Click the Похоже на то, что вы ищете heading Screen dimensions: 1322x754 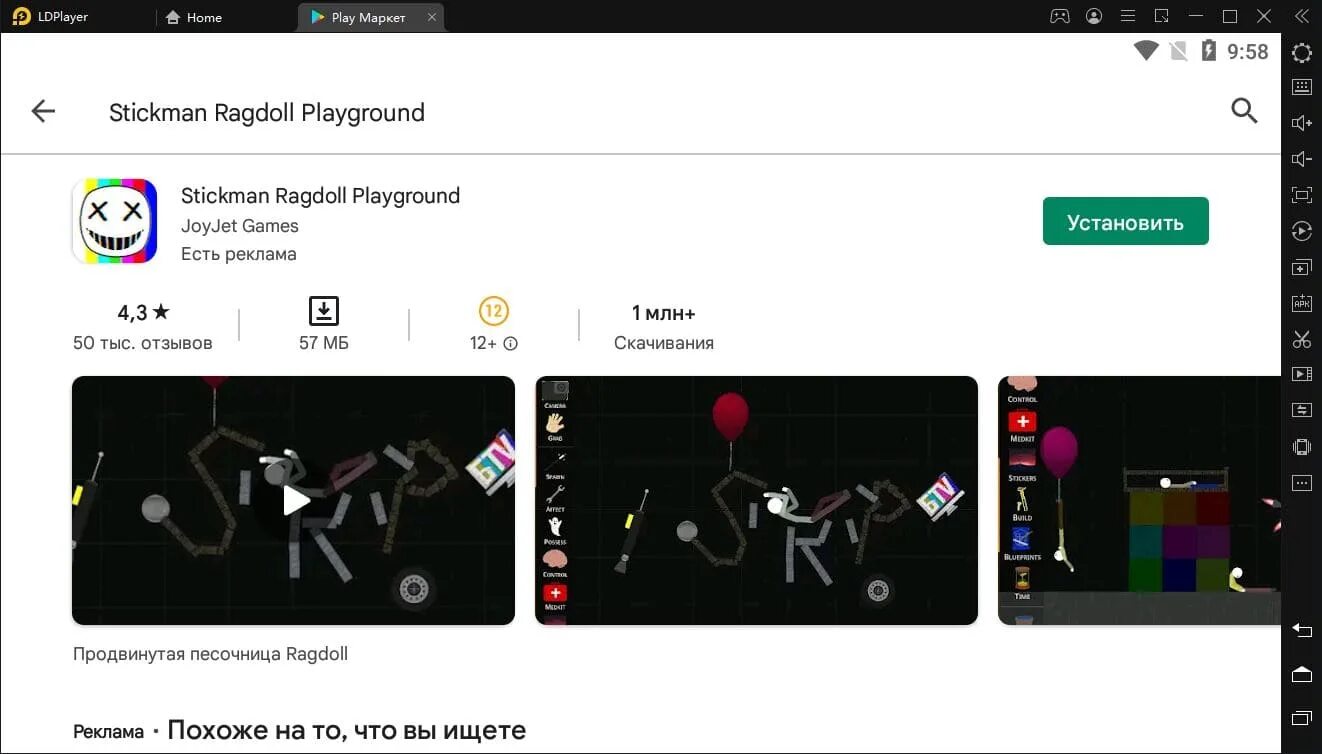click(x=346, y=731)
